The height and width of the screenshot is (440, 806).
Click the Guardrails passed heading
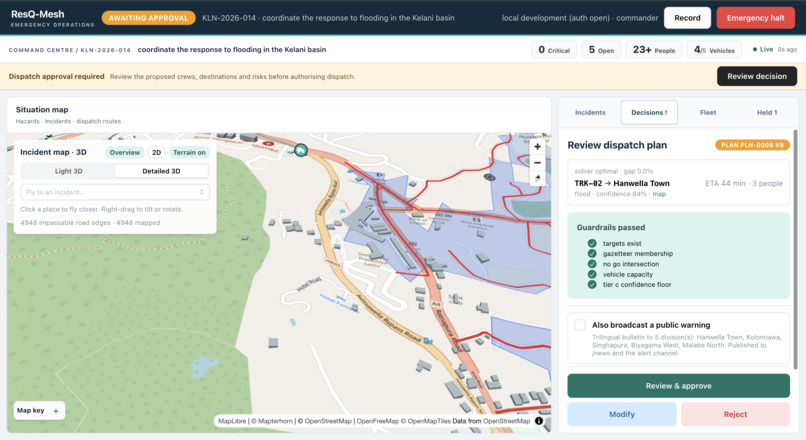pyautogui.click(x=611, y=227)
